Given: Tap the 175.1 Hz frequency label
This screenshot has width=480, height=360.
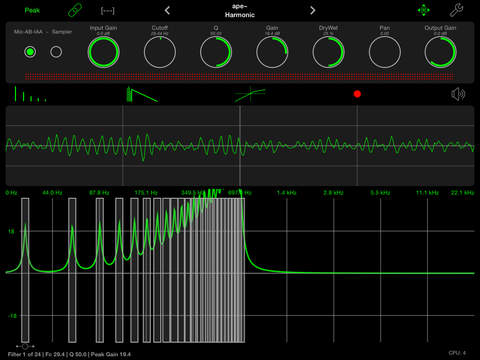Looking at the screenshot, I should 146,193.
